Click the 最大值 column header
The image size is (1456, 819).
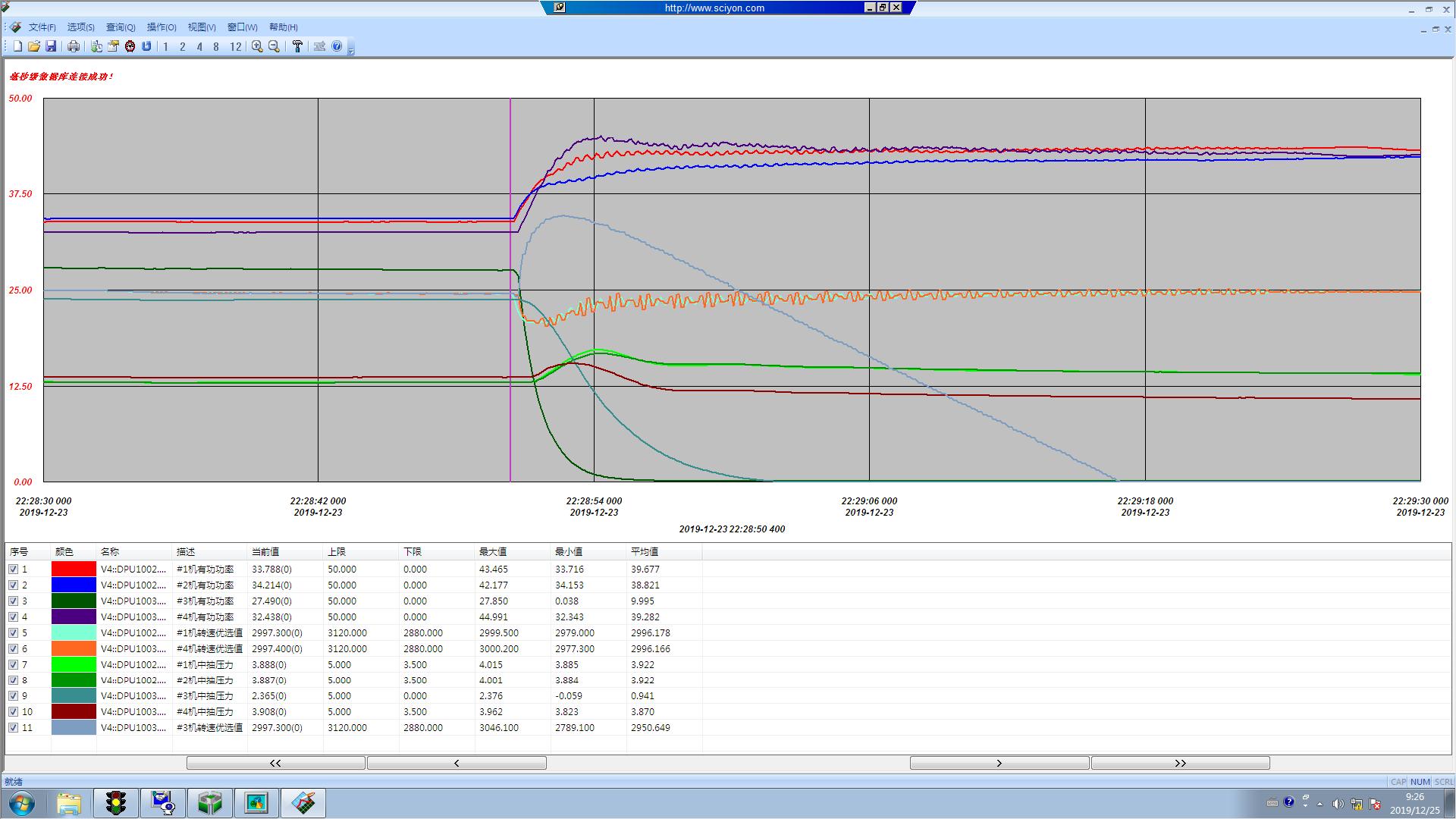[513, 551]
